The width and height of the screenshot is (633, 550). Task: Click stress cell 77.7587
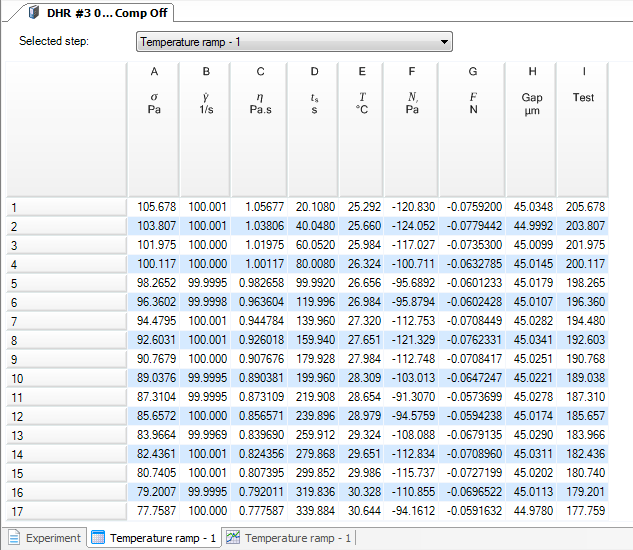pyautogui.click(x=153, y=510)
